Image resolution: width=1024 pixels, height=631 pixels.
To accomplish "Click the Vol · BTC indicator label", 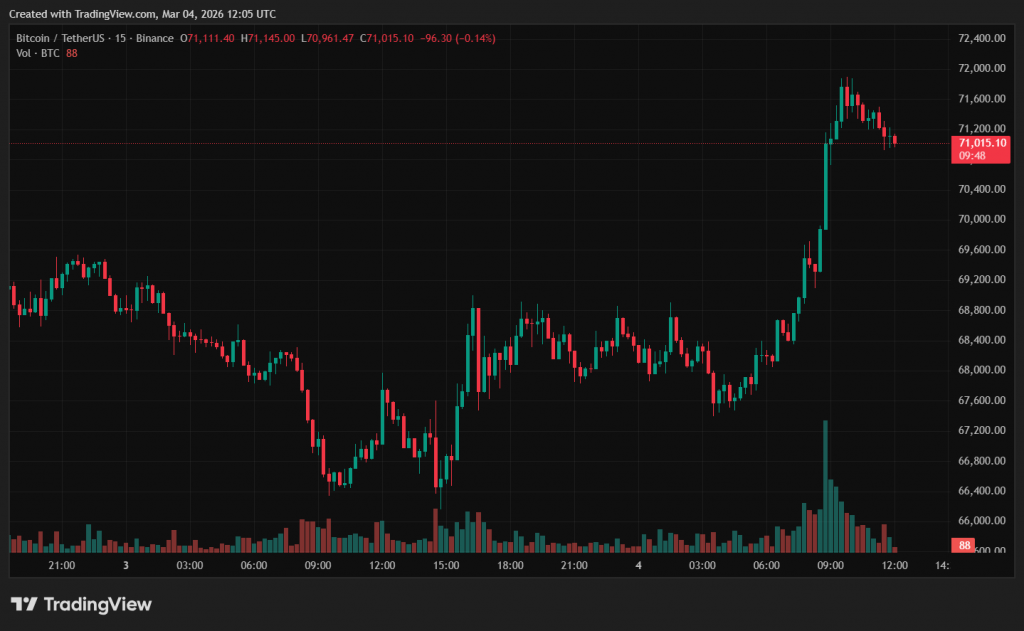I will tap(38, 52).
